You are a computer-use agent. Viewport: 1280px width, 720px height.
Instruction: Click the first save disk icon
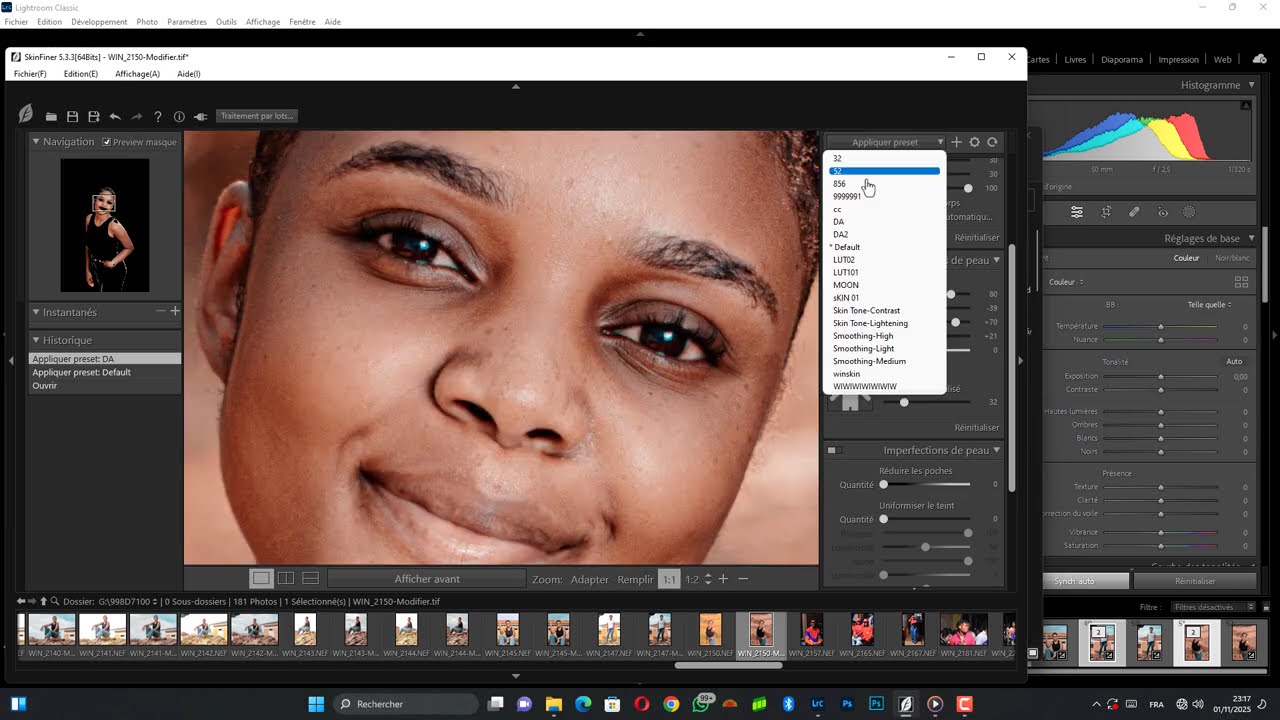point(72,117)
